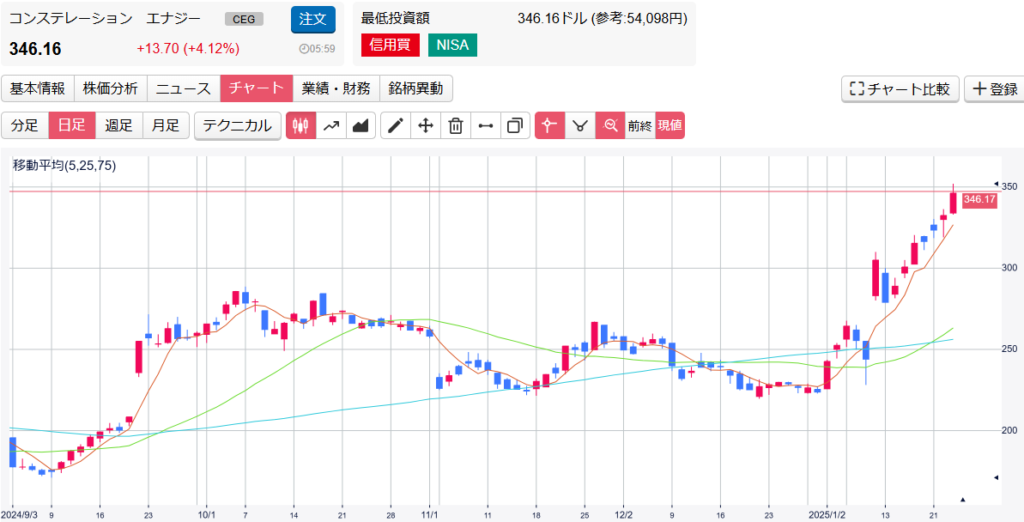Toggle the 現値 current price line
Image resolution: width=1024 pixels, height=522 pixels.
[x=669, y=126]
